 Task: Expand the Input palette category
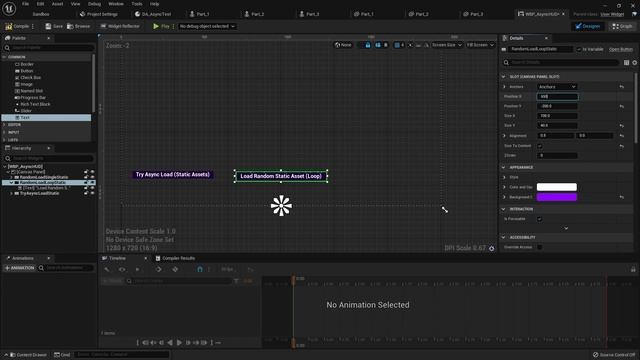4,132
